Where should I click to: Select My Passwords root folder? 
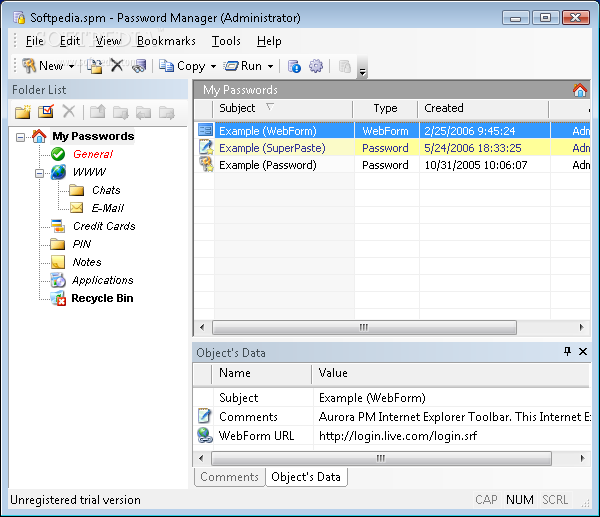coord(93,136)
